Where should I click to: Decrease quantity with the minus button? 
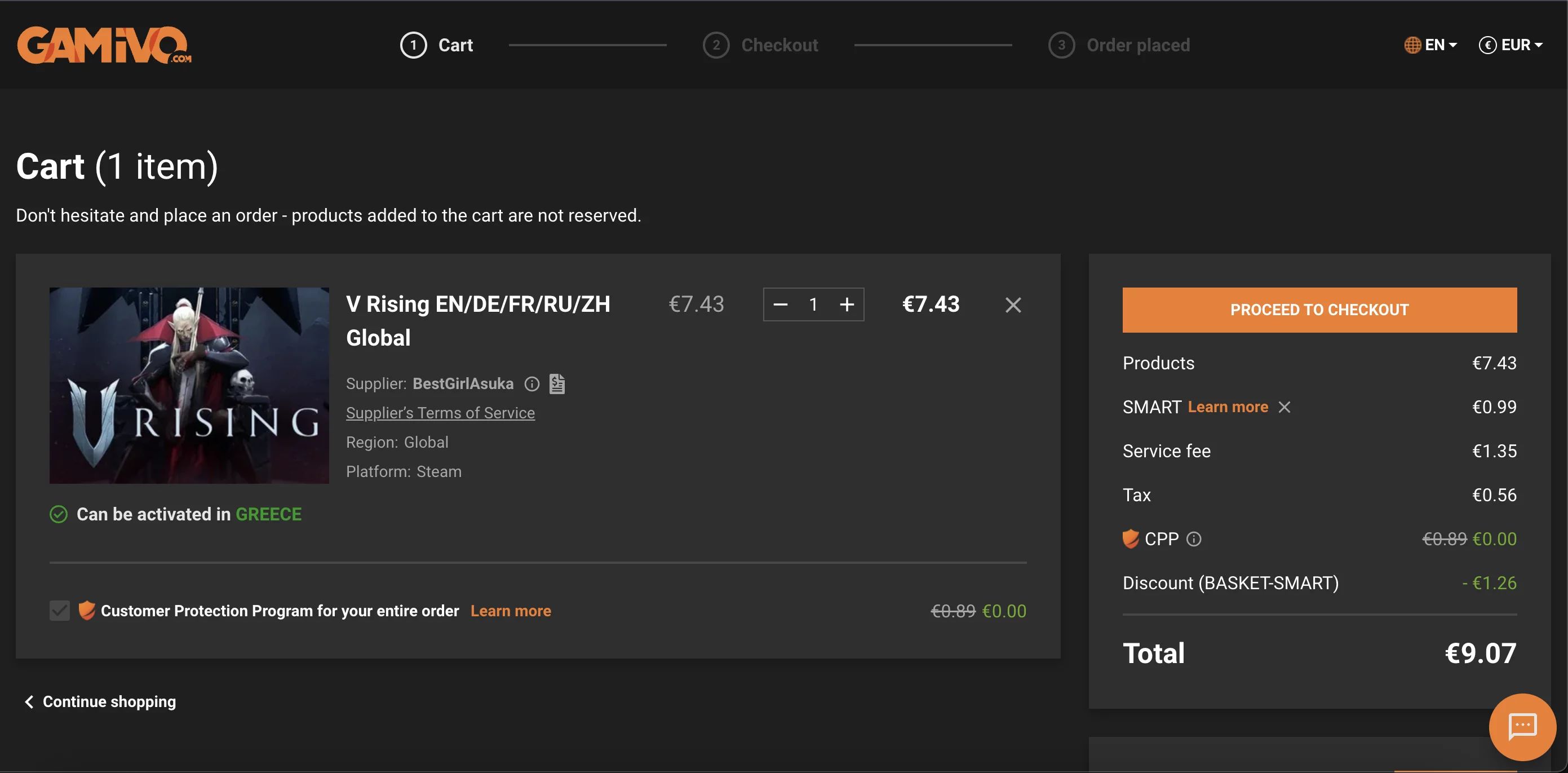pyautogui.click(x=781, y=304)
